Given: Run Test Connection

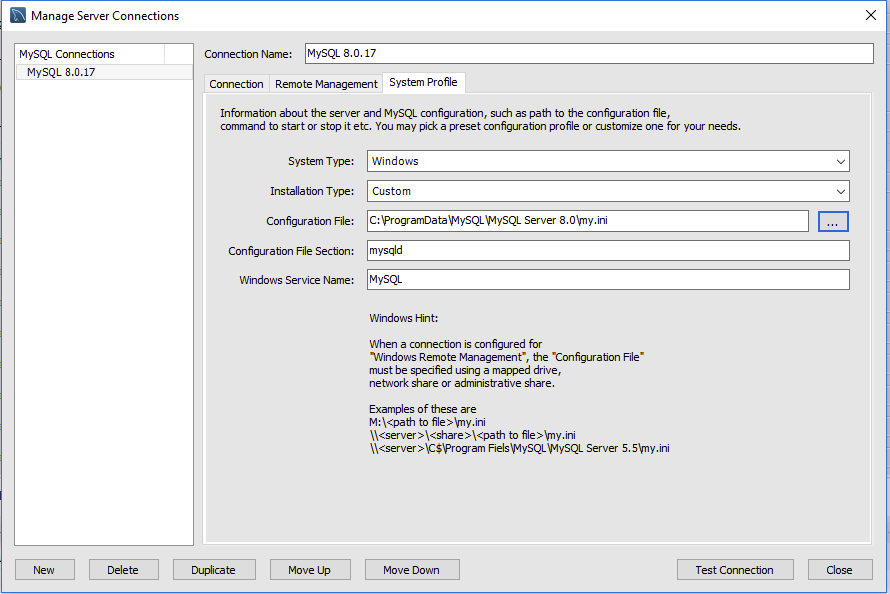Looking at the screenshot, I should pyautogui.click(x=734, y=570).
